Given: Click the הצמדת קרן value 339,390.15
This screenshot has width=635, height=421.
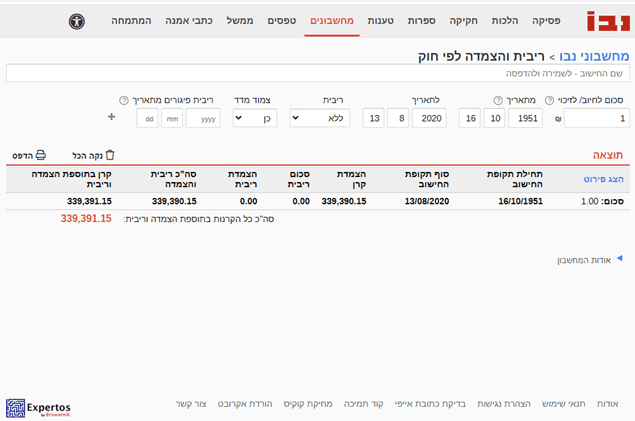Looking at the screenshot, I should pos(344,201).
